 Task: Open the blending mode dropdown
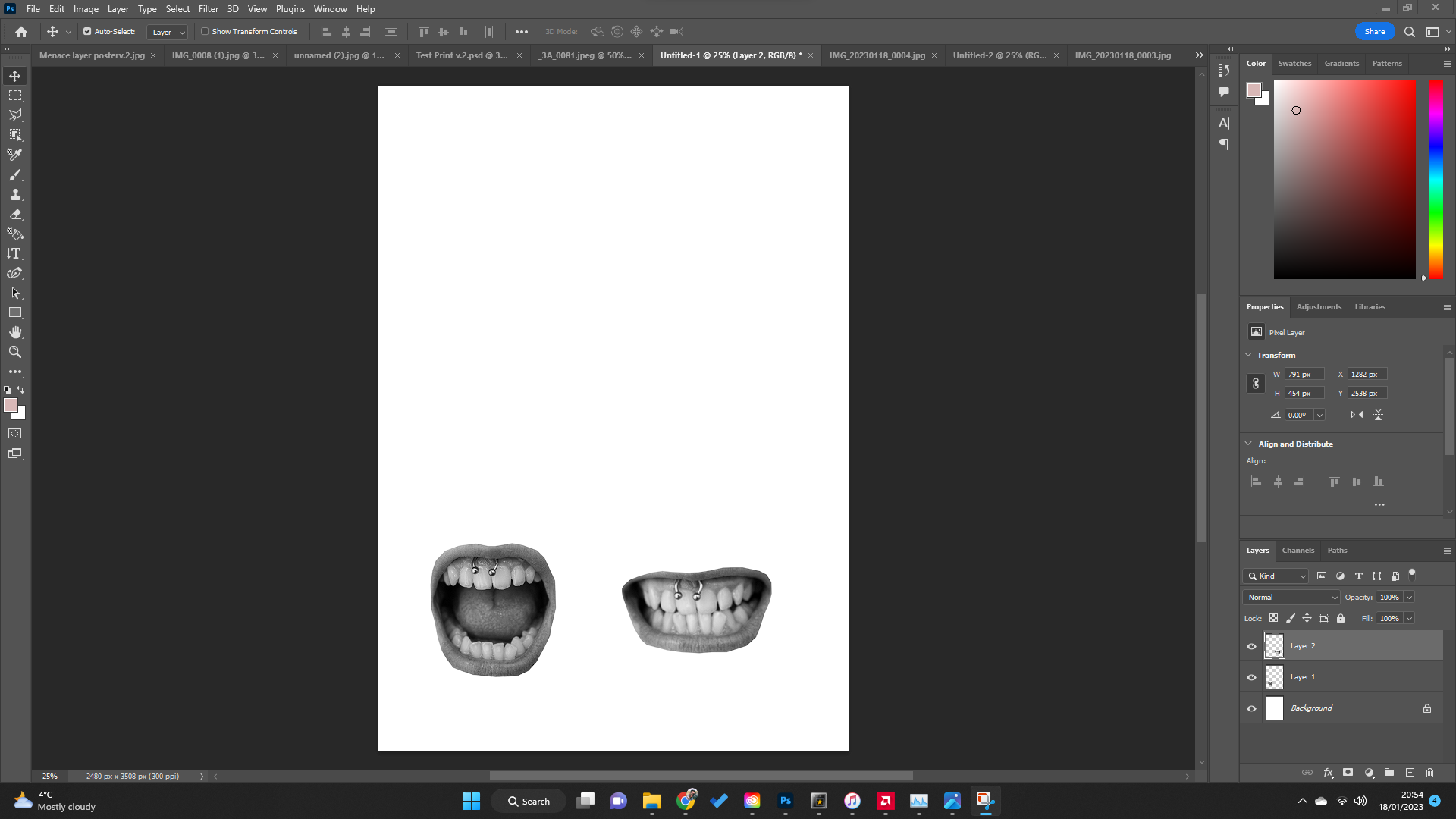click(x=1291, y=597)
